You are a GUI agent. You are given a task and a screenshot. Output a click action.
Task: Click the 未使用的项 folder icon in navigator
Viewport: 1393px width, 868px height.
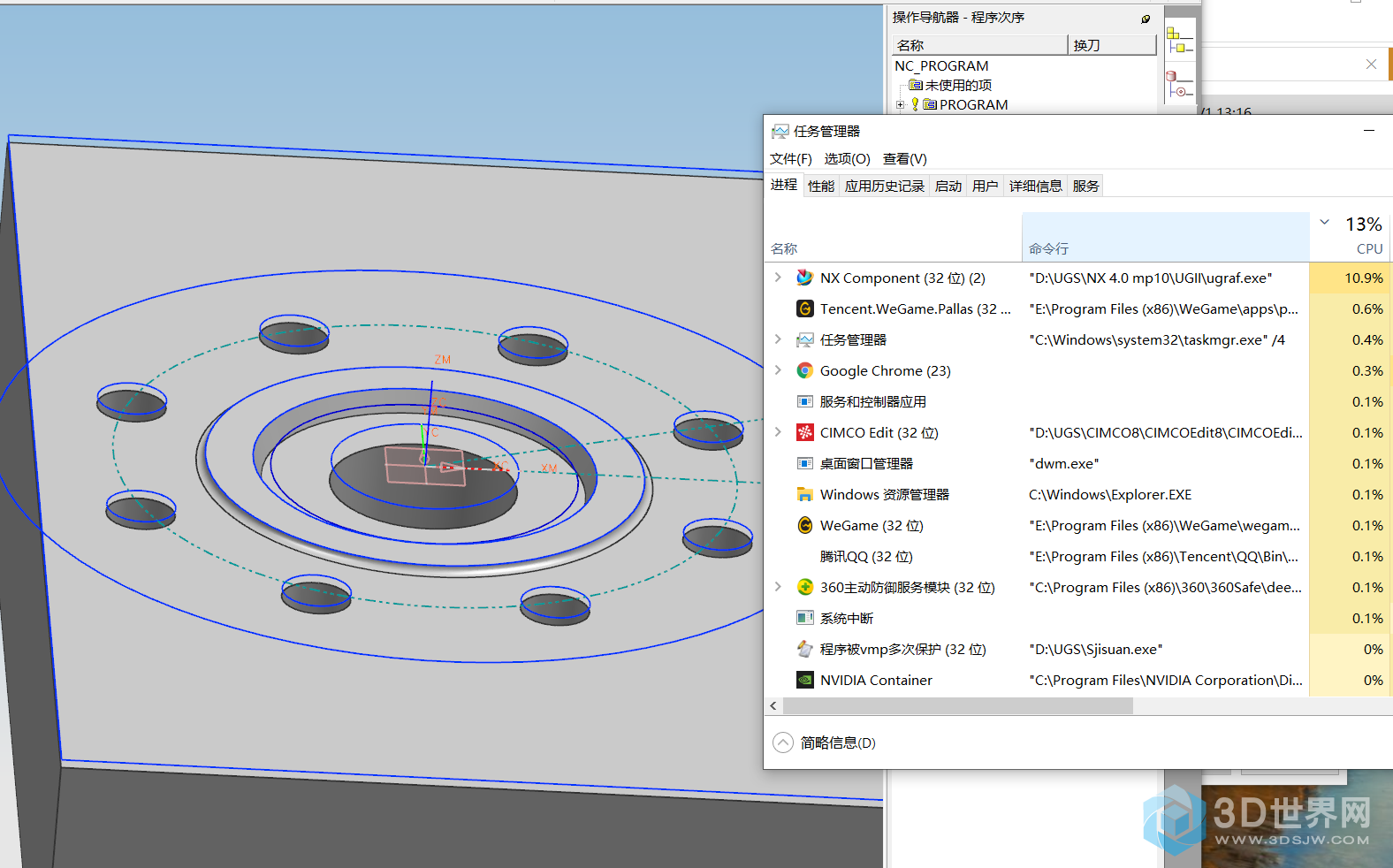point(916,86)
